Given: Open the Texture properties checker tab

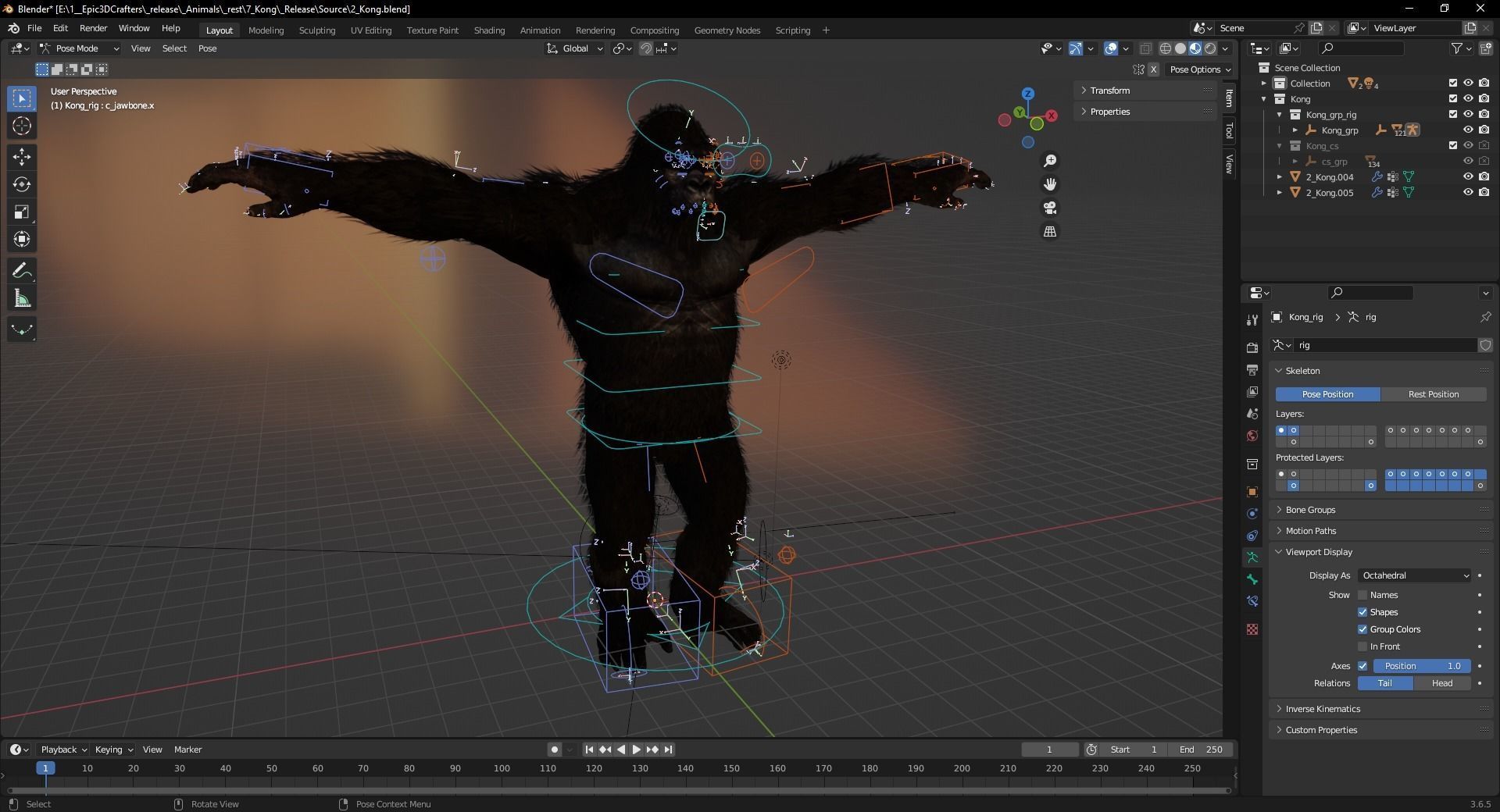Looking at the screenshot, I should [x=1252, y=629].
